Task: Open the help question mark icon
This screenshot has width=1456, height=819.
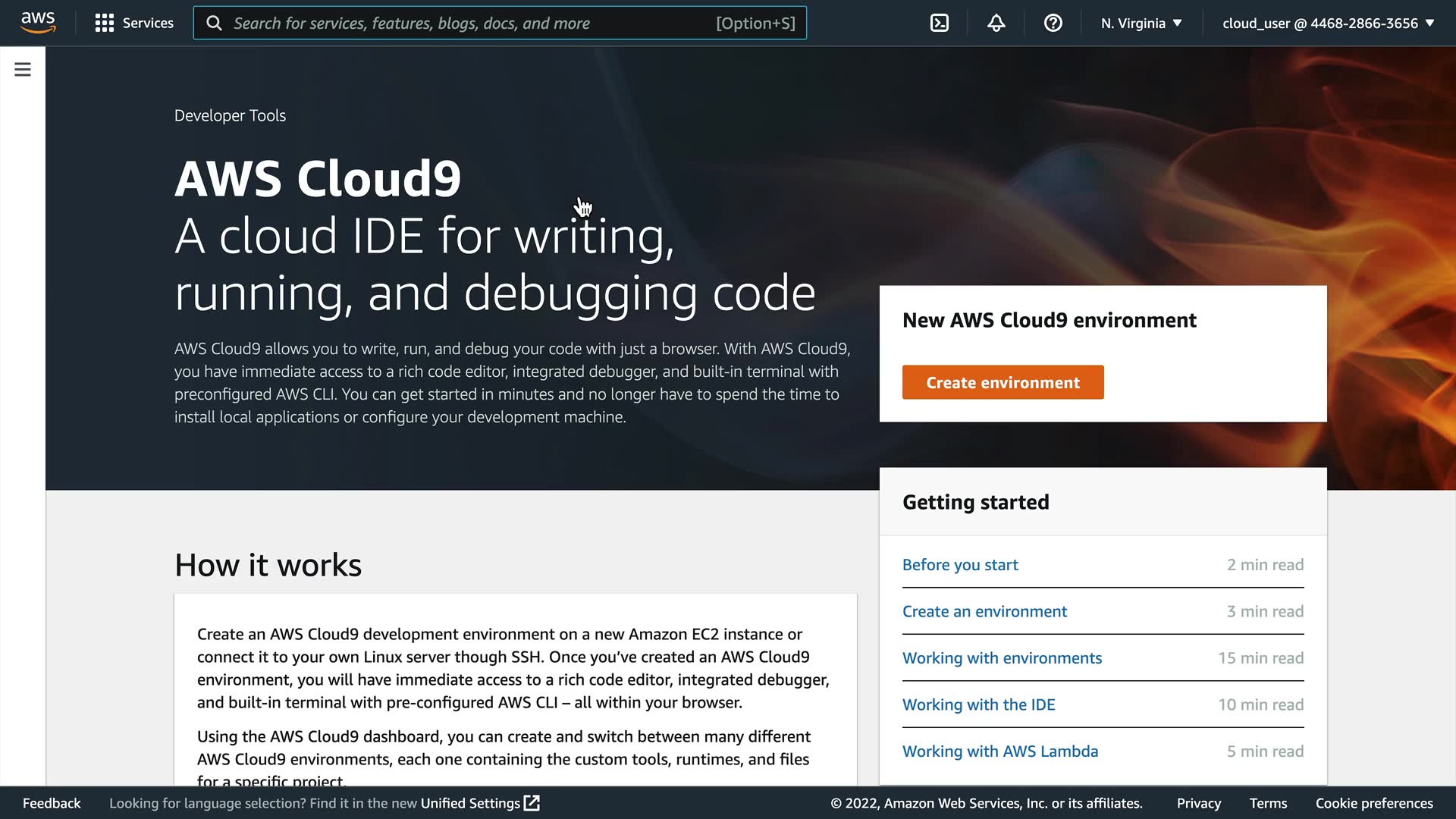Action: pyautogui.click(x=1053, y=23)
